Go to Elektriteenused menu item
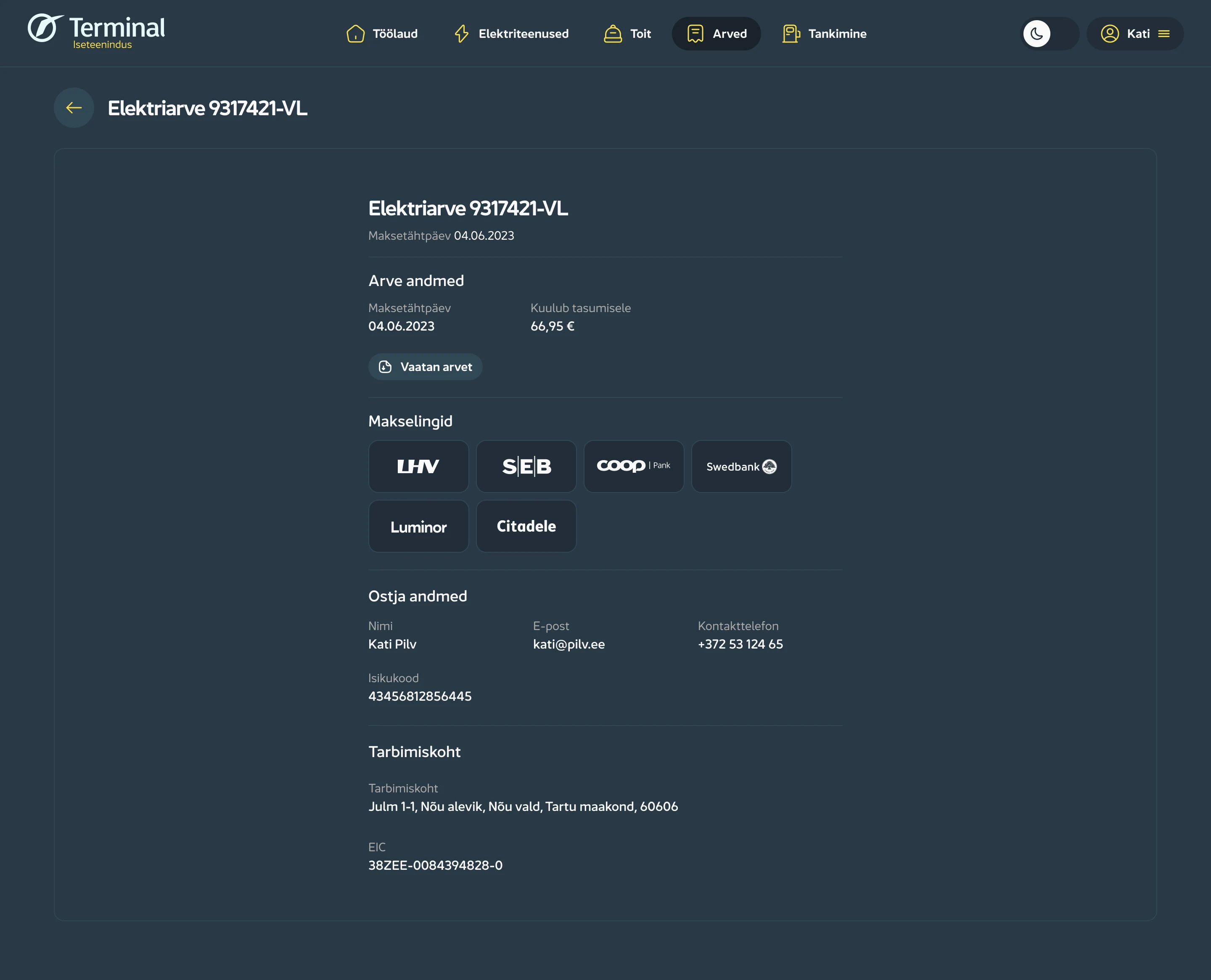Image resolution: width=1211 pixels, height=980 pixels. coord(523,34)
